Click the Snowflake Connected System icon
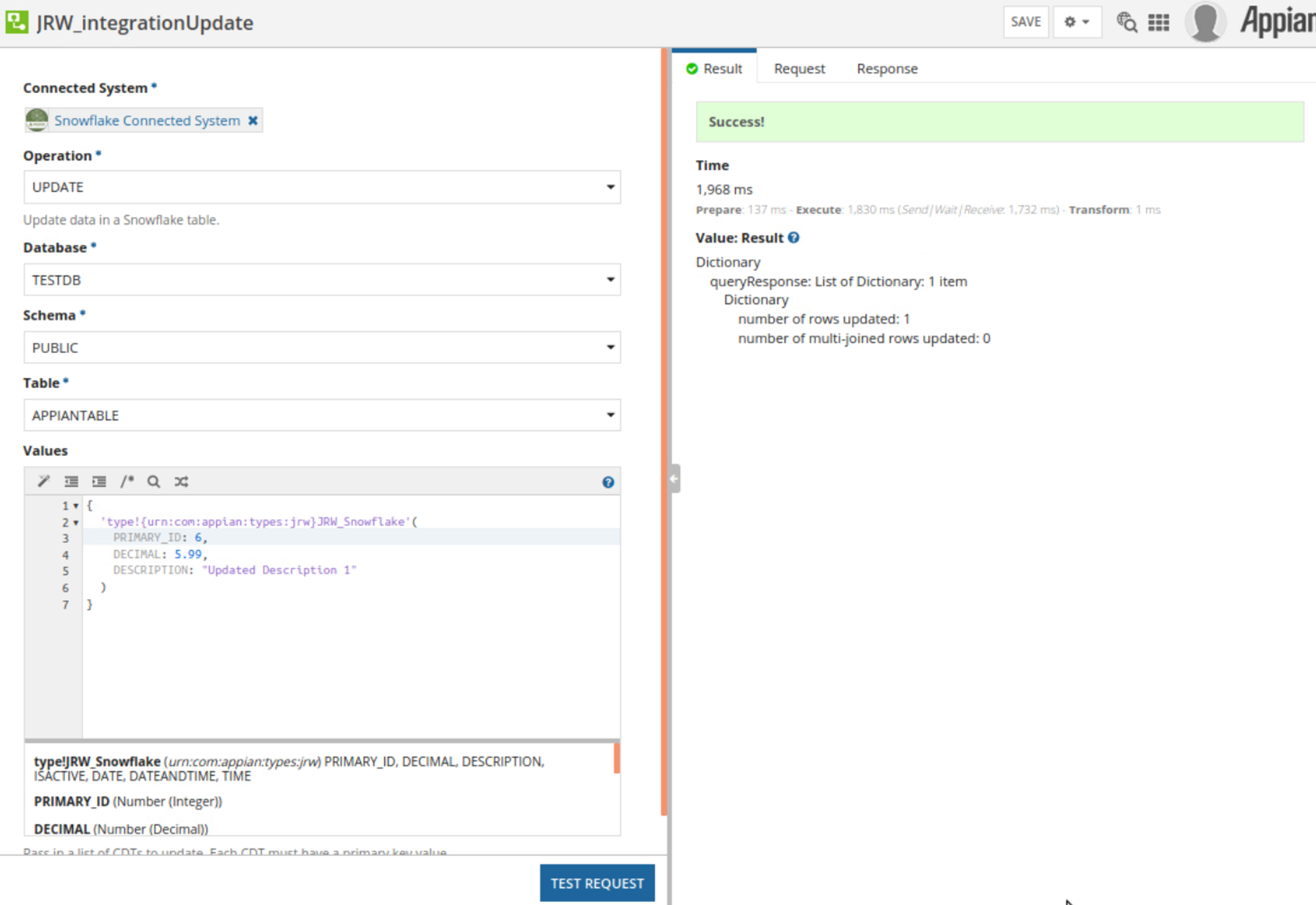This screenshot has width=1316, height=905. point(37,120)
